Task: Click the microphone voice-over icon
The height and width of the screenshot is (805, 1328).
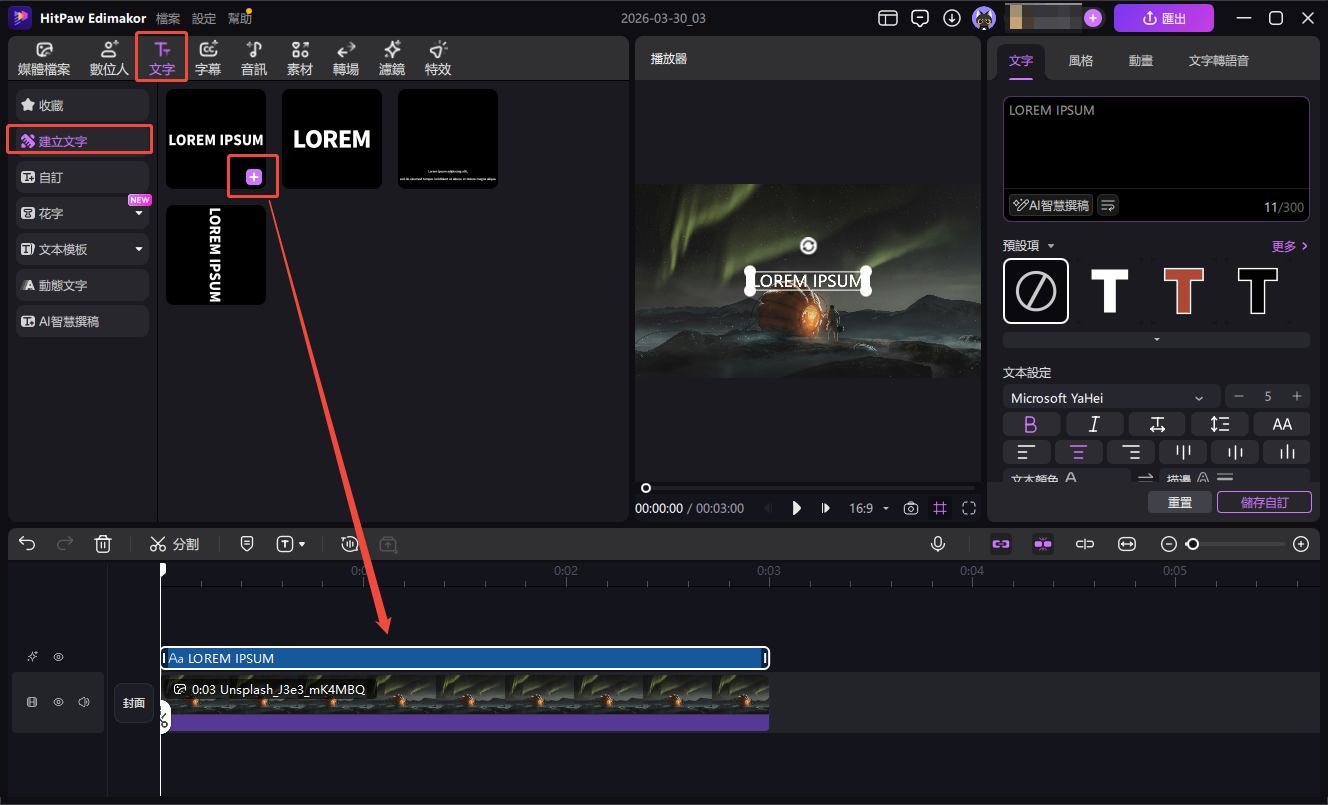Action: point(938,544)
